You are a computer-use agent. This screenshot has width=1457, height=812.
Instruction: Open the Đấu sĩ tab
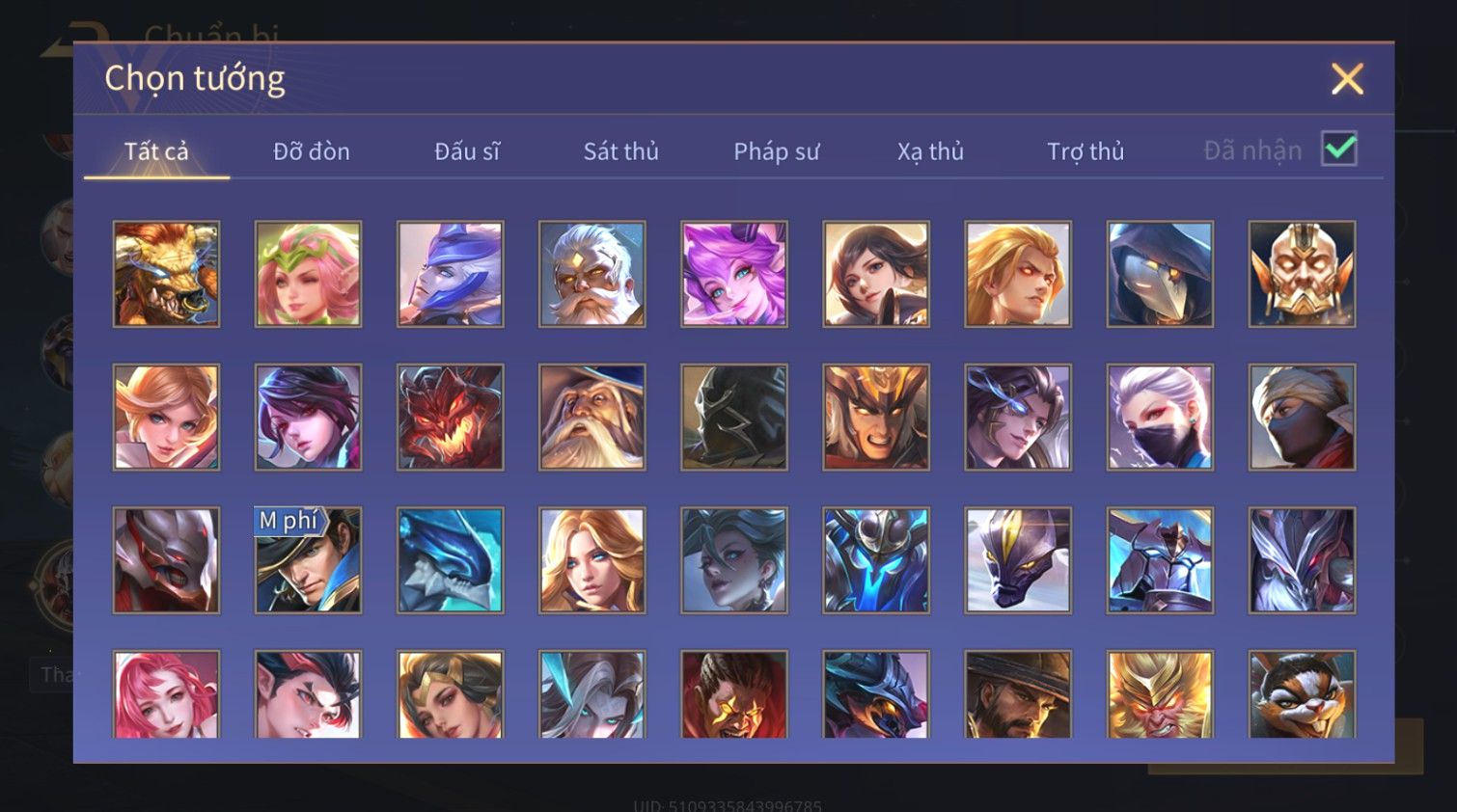pyautogui.click(x=466, y=151)
